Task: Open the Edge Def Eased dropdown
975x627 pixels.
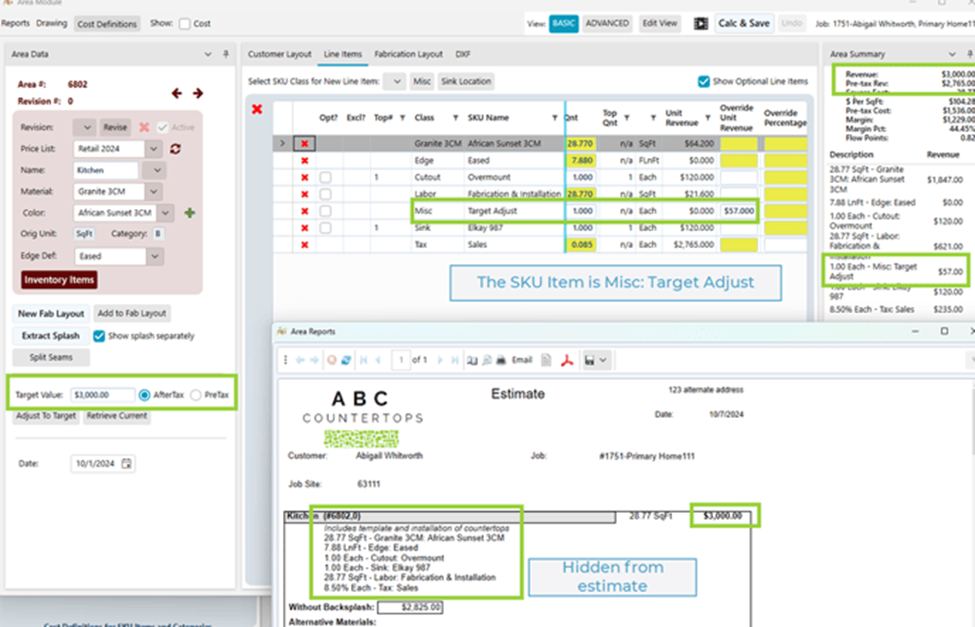Action: tap(155, 256)
